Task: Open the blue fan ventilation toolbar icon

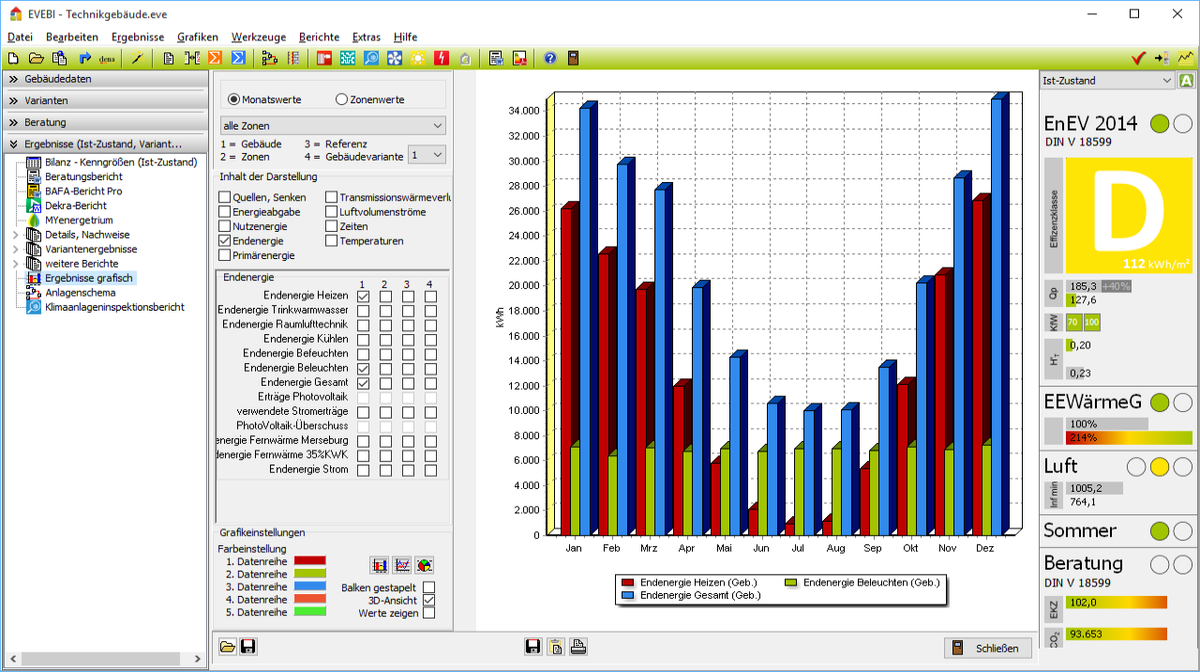Action: coord(394,58)
